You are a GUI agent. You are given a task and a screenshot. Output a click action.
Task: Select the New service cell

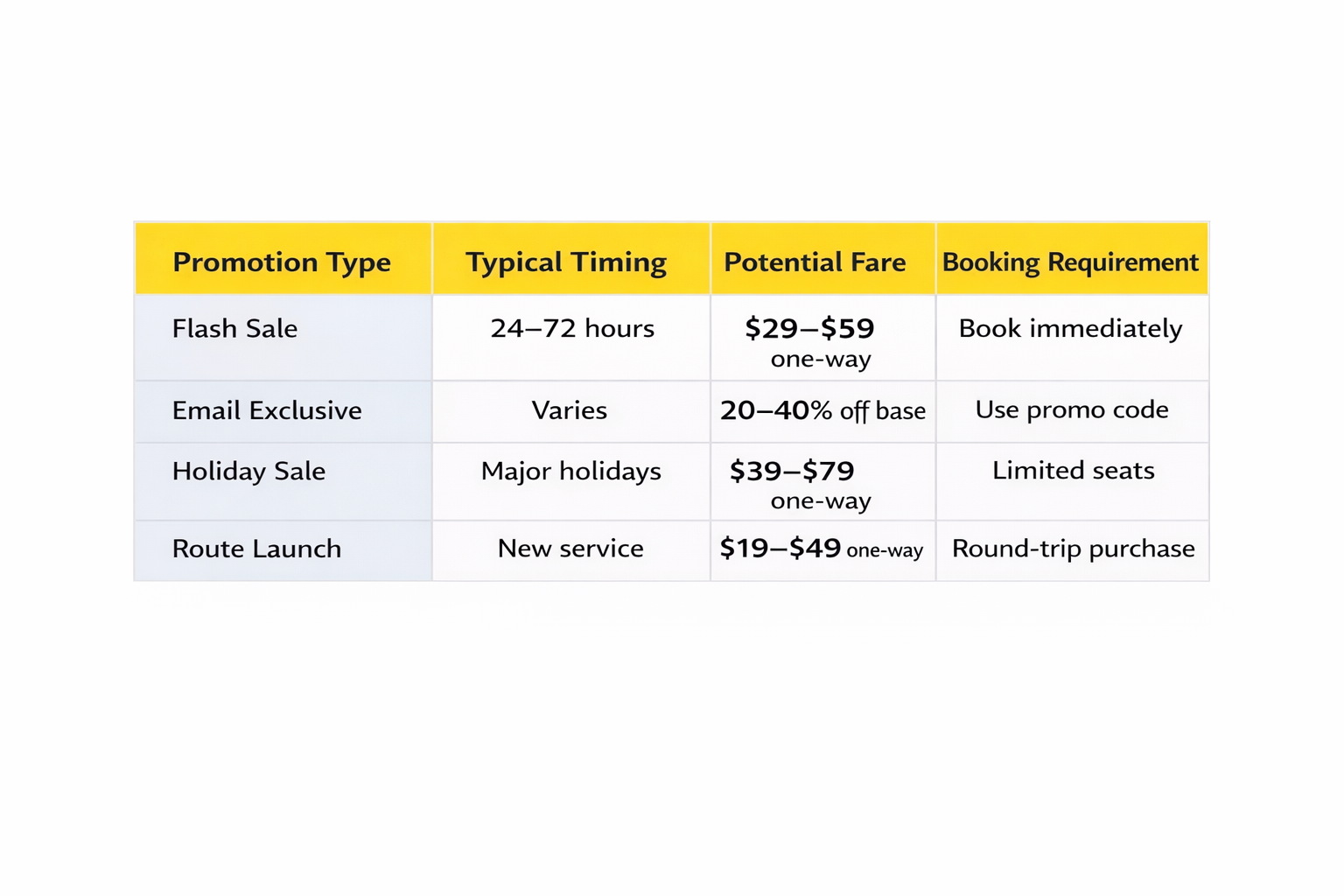tap(570, 549)
